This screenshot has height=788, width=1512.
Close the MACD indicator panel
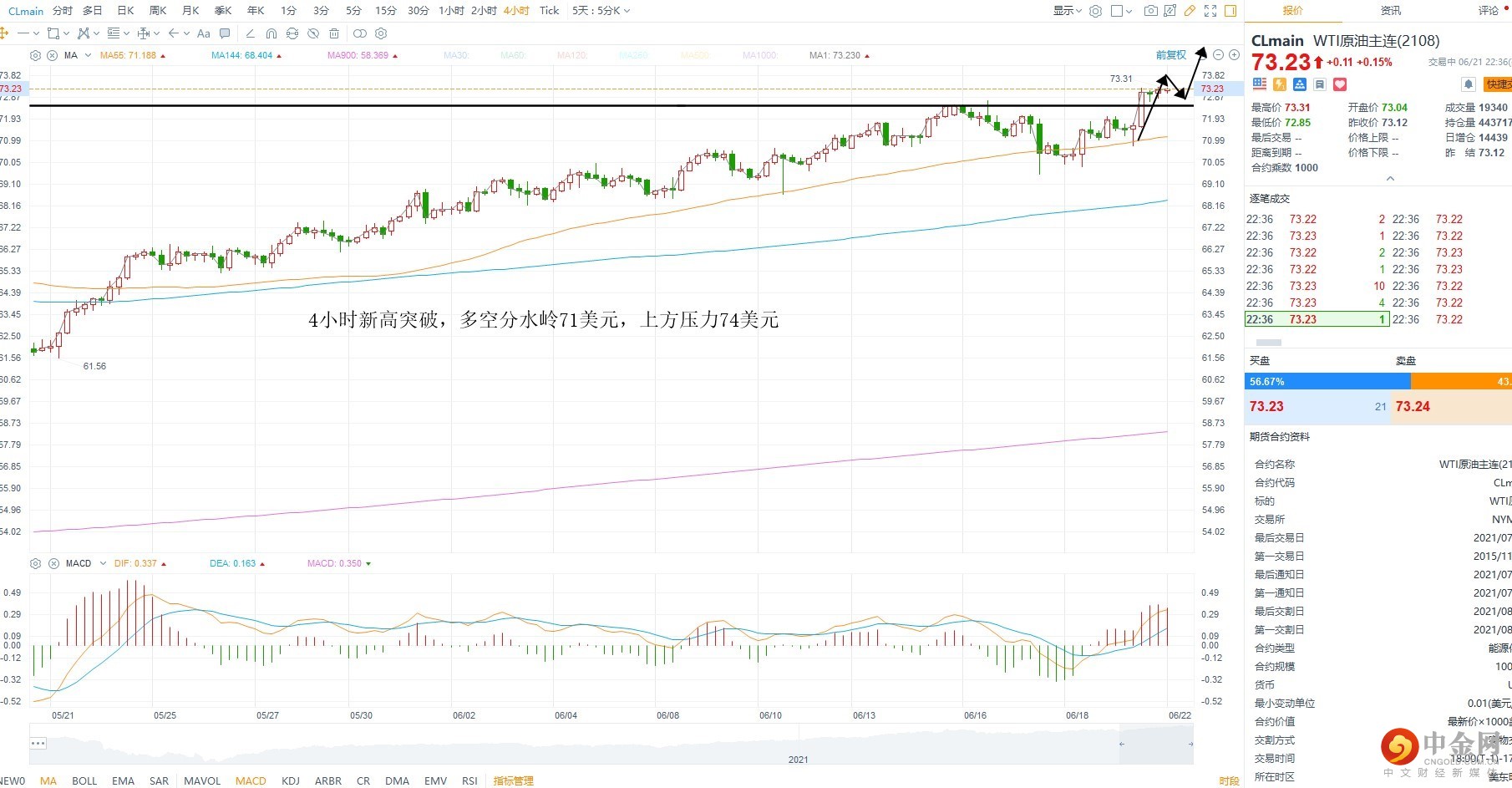pyautogui.click(x=53, y=563)
